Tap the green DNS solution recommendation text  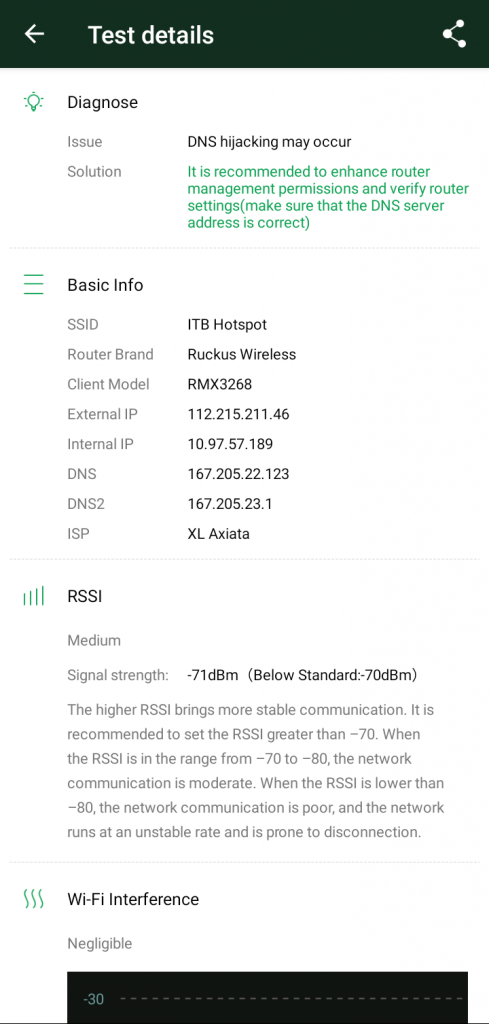tap(328, 197)
